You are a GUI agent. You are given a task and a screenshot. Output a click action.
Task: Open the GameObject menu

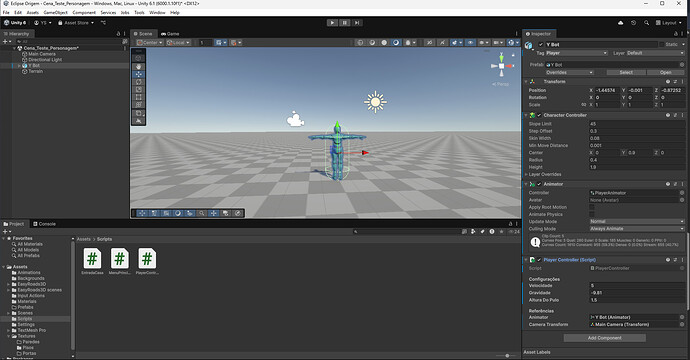point(55,12)
